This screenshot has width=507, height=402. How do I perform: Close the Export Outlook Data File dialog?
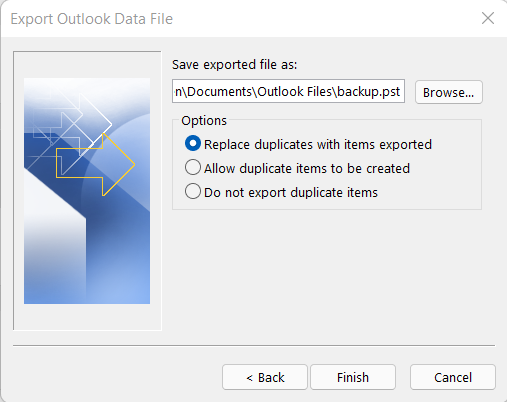point(488,18)
